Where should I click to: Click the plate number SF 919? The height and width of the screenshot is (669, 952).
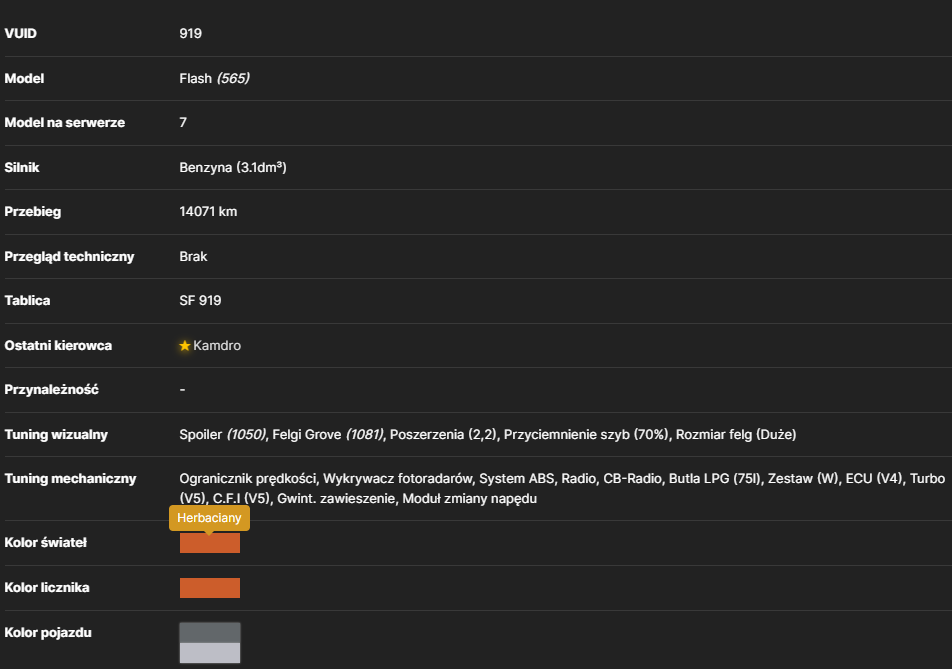click(200, 301)
